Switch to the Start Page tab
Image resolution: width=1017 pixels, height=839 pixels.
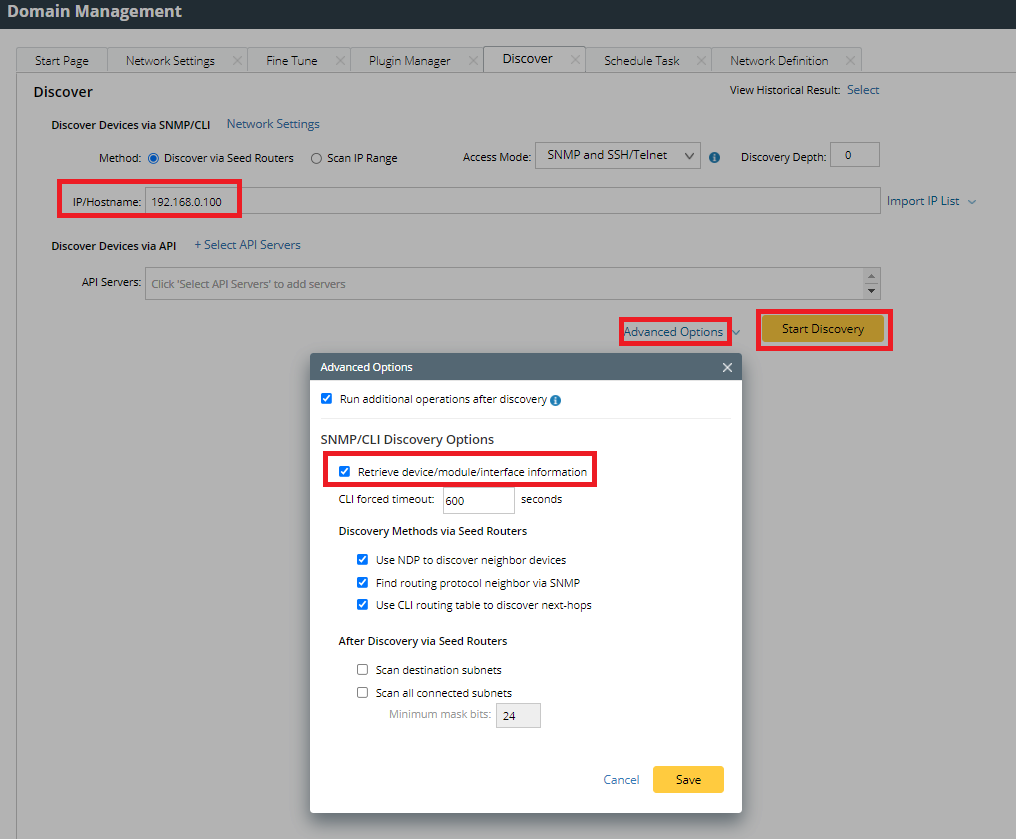(x=62, y=61)
